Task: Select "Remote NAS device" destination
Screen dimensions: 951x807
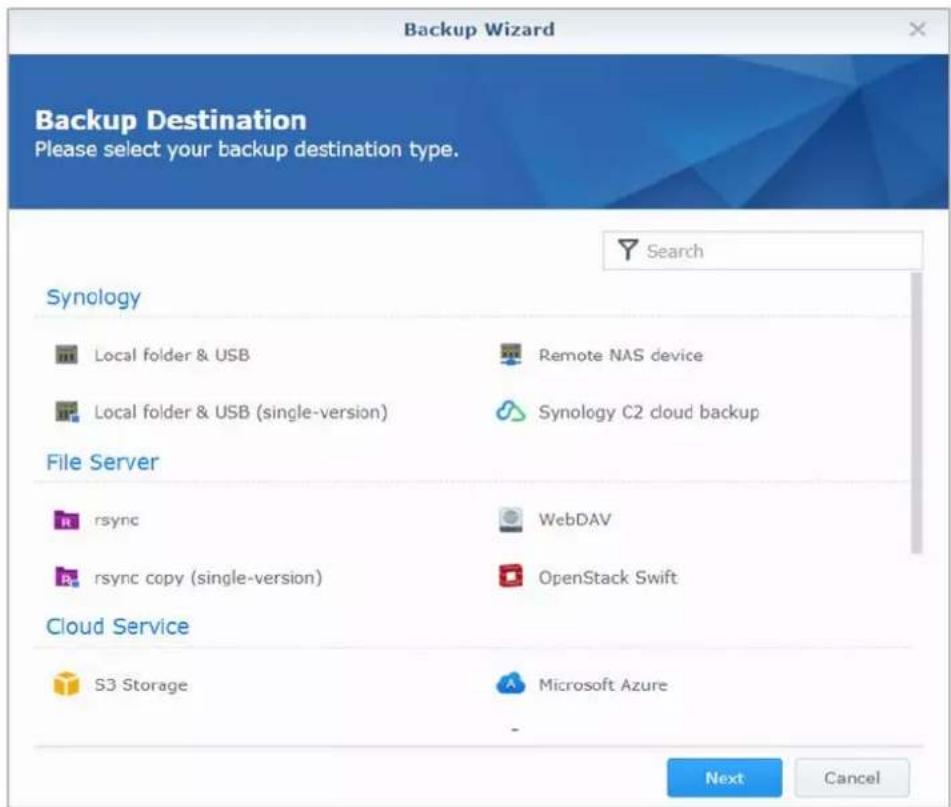Action: coord(620,355)
